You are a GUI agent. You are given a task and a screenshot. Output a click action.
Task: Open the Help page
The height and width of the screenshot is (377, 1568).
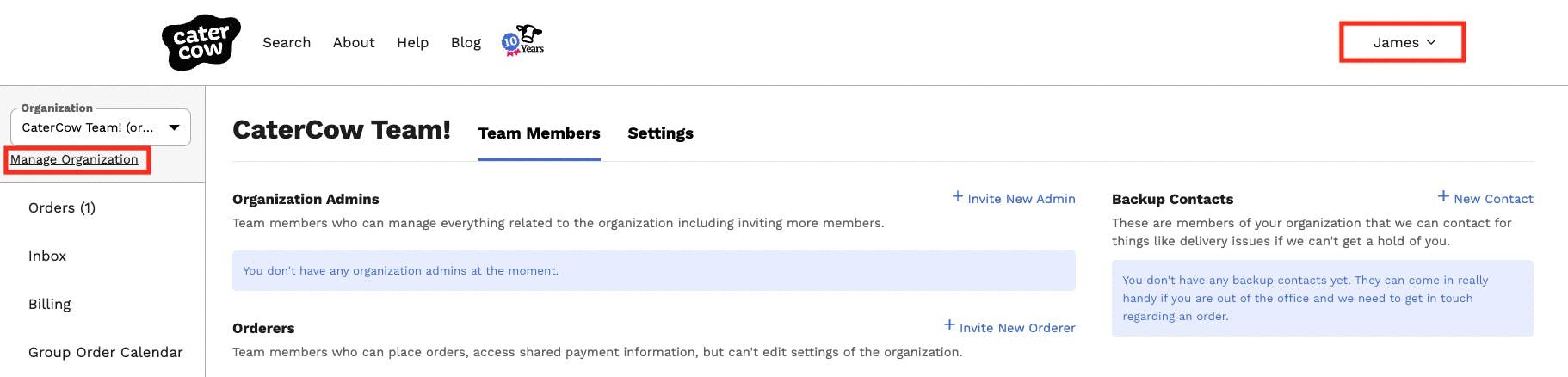pyautogui.click(x=412, y=42)
